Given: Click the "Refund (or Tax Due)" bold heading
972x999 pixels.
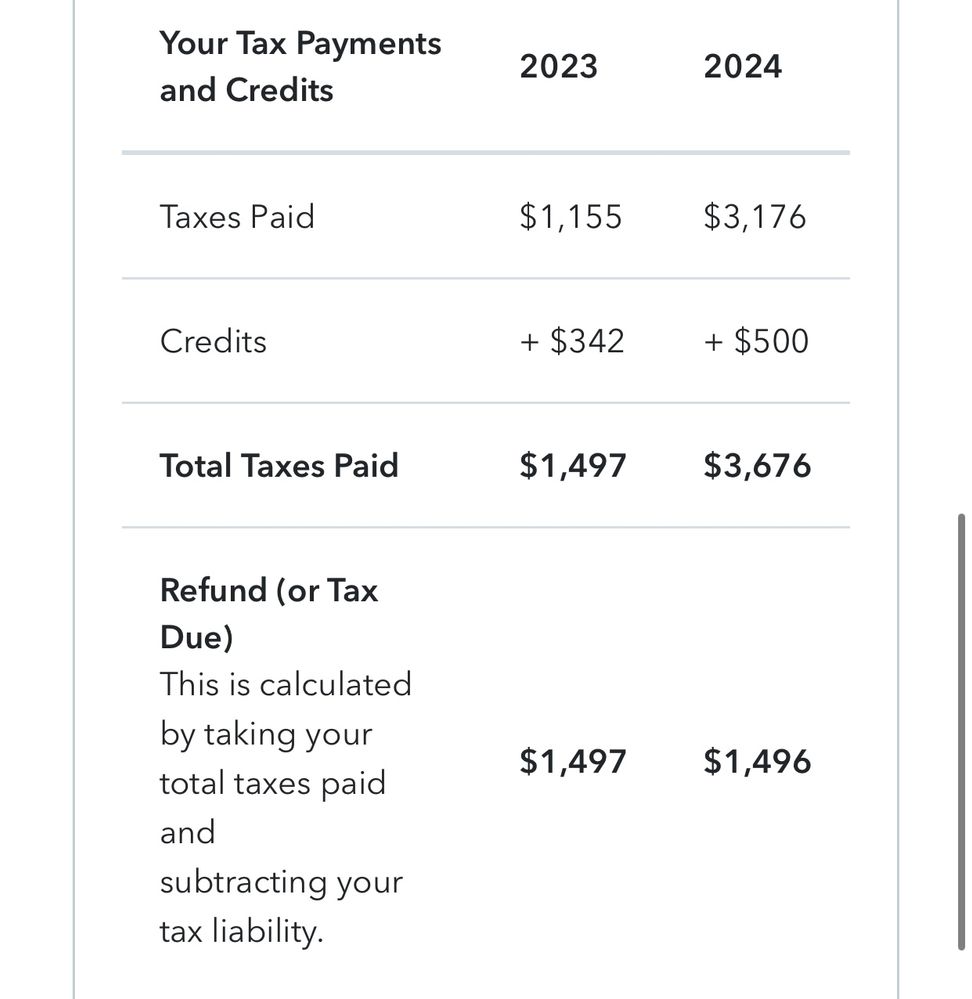Looking at the screenshot, I should click(x=268, y=613).
